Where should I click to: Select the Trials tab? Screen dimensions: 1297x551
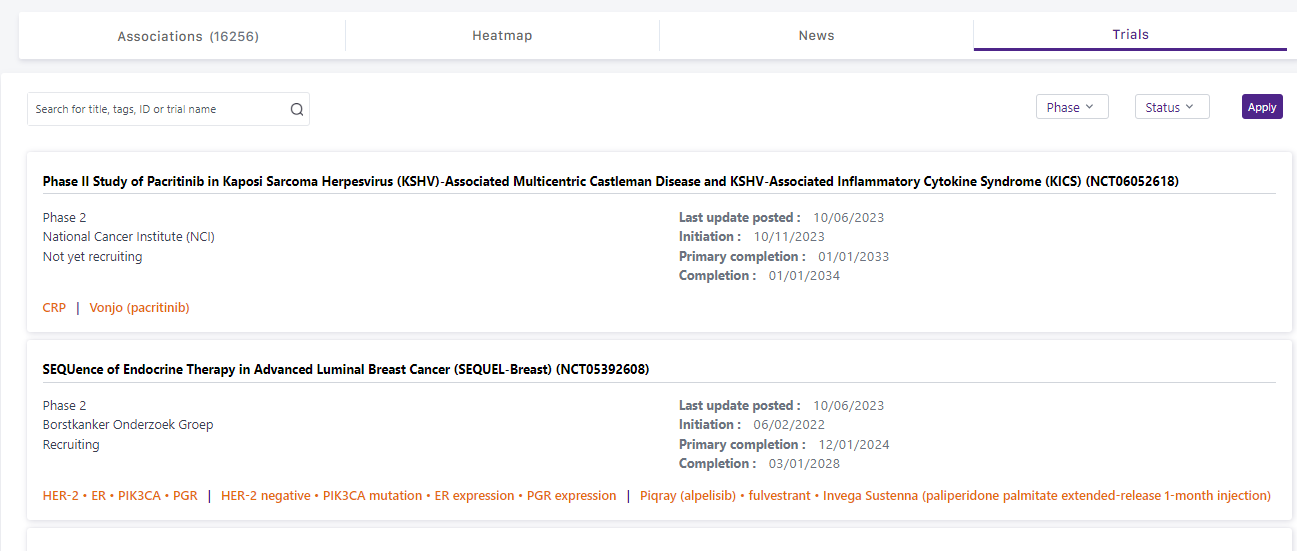pyautogui.click(x=1130, y=35)
